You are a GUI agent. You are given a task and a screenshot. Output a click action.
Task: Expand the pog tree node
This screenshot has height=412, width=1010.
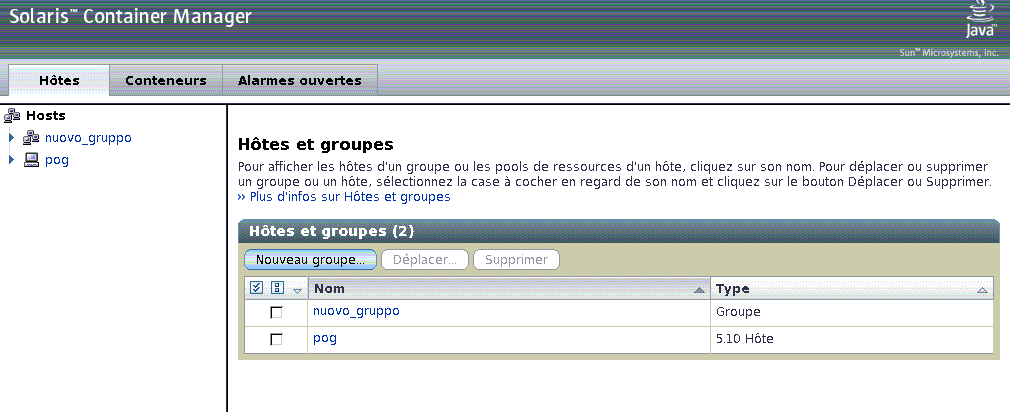[12, 160]
